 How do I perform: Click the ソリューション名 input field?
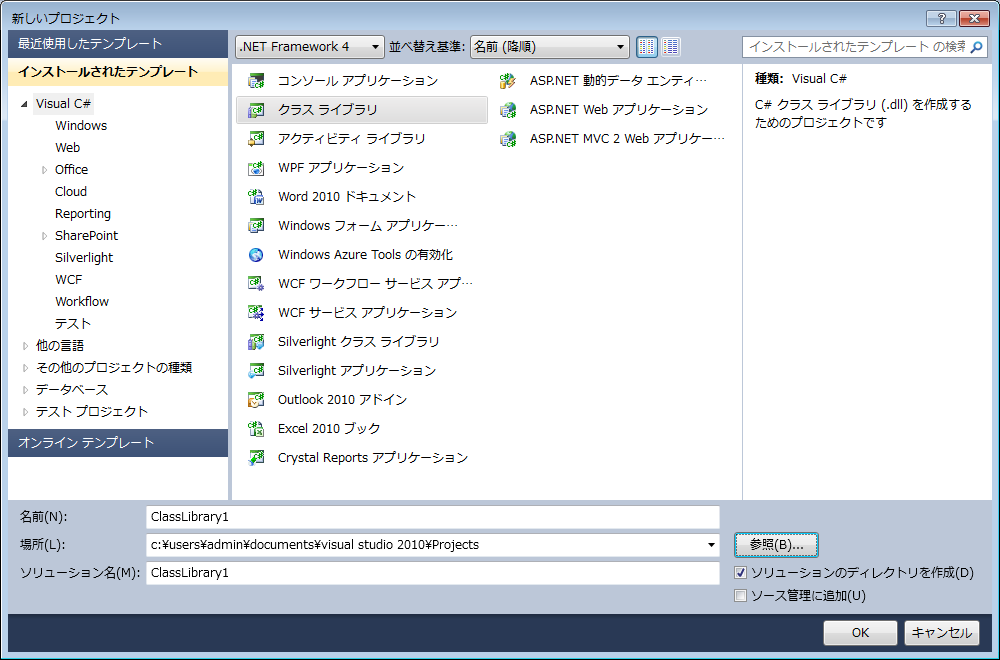(x=433, y=573)
